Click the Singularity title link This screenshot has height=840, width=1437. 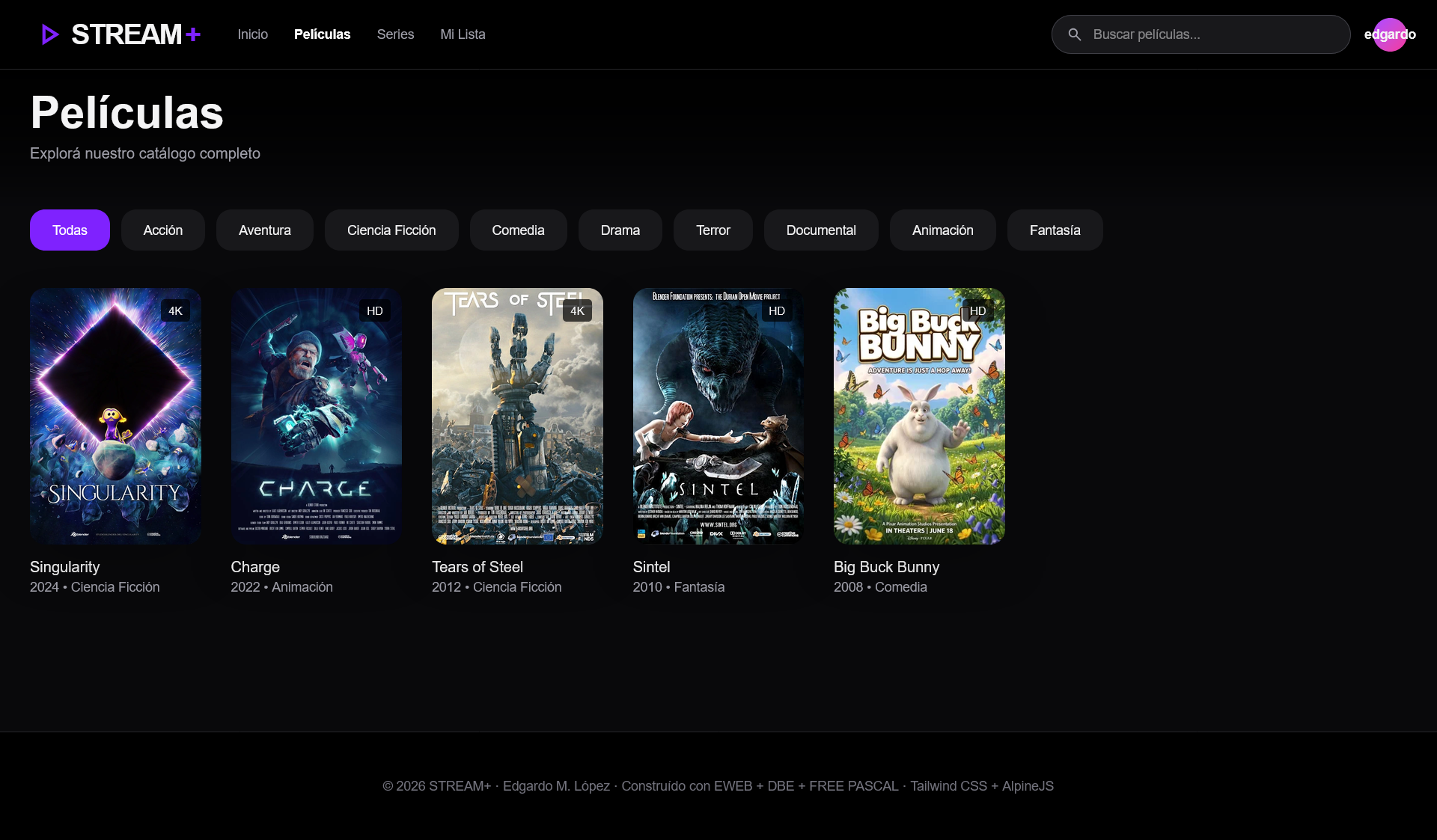[x=65, y=567]
